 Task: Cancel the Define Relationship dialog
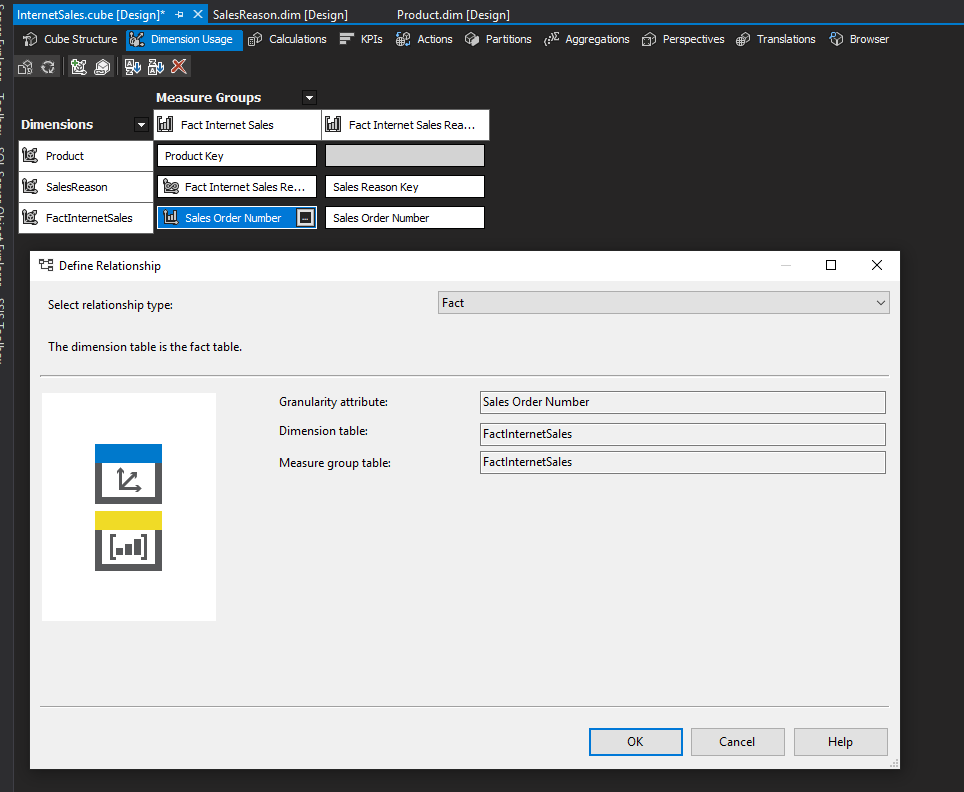click(x=737, y=742)
